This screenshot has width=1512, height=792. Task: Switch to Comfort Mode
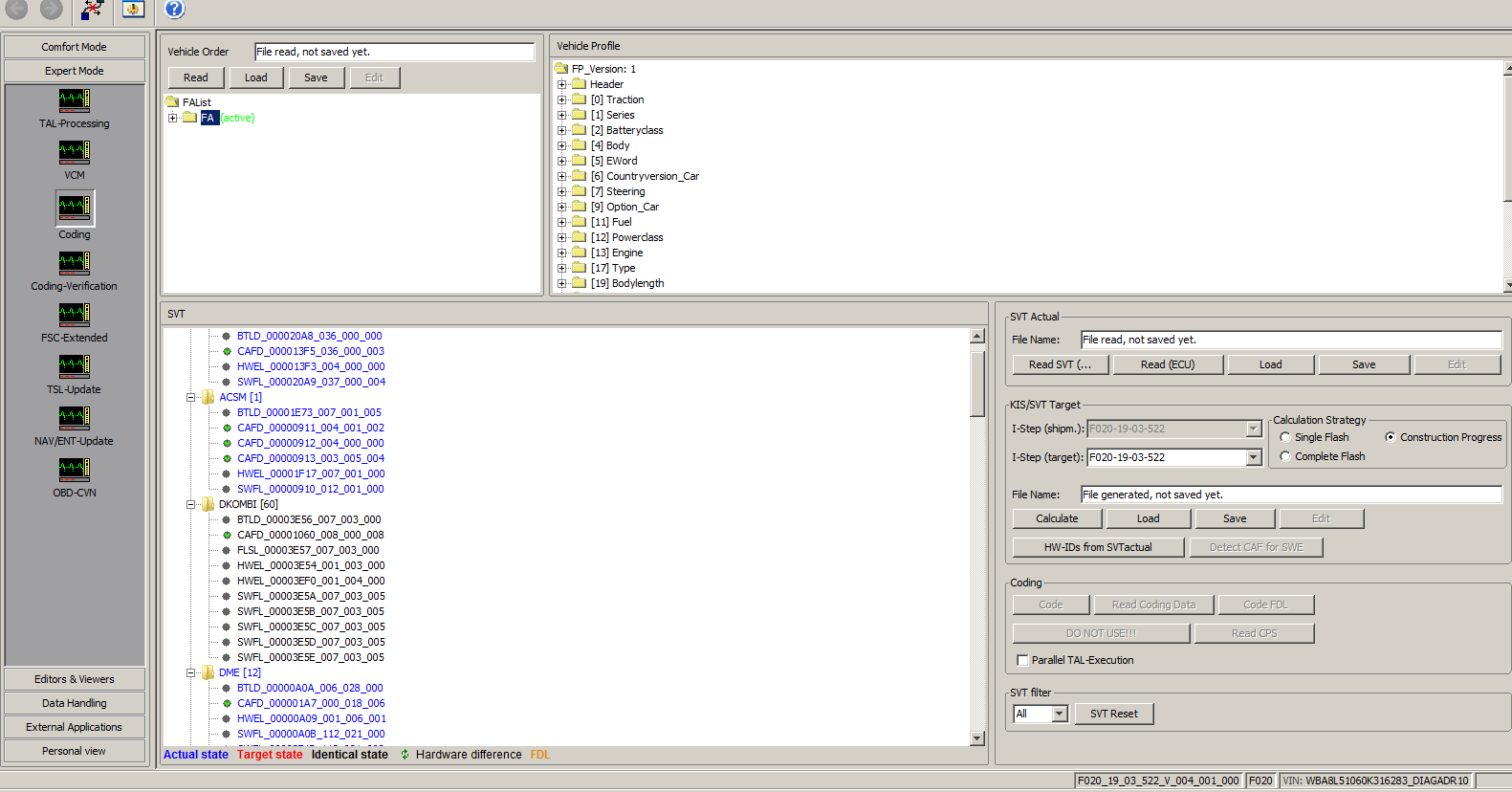[75, 47]
